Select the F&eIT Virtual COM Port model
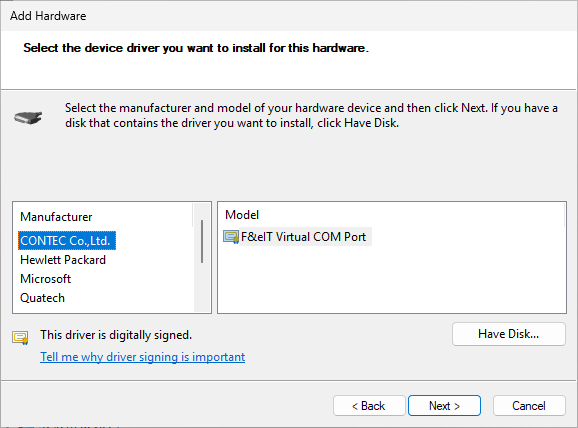The width and height of the screenshot is (578, 428). pyautogui.click(x=303, y=237)
